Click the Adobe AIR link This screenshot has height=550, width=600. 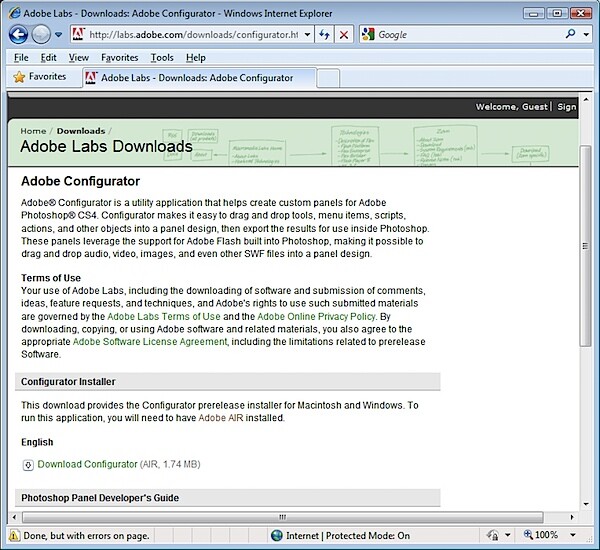point(221,418)
